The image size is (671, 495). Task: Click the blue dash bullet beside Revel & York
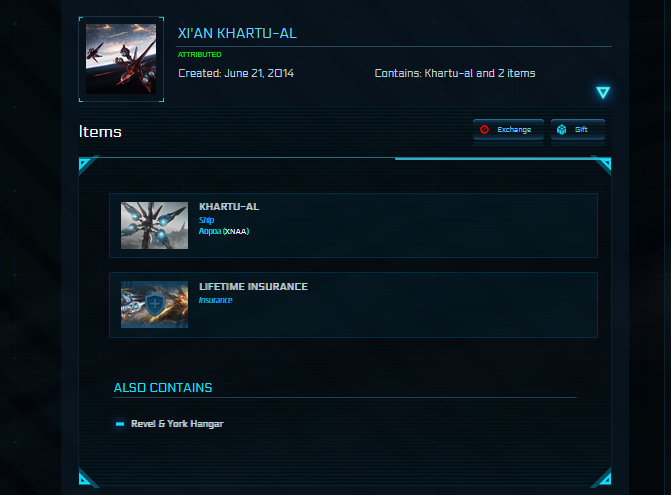click(120, 424)
